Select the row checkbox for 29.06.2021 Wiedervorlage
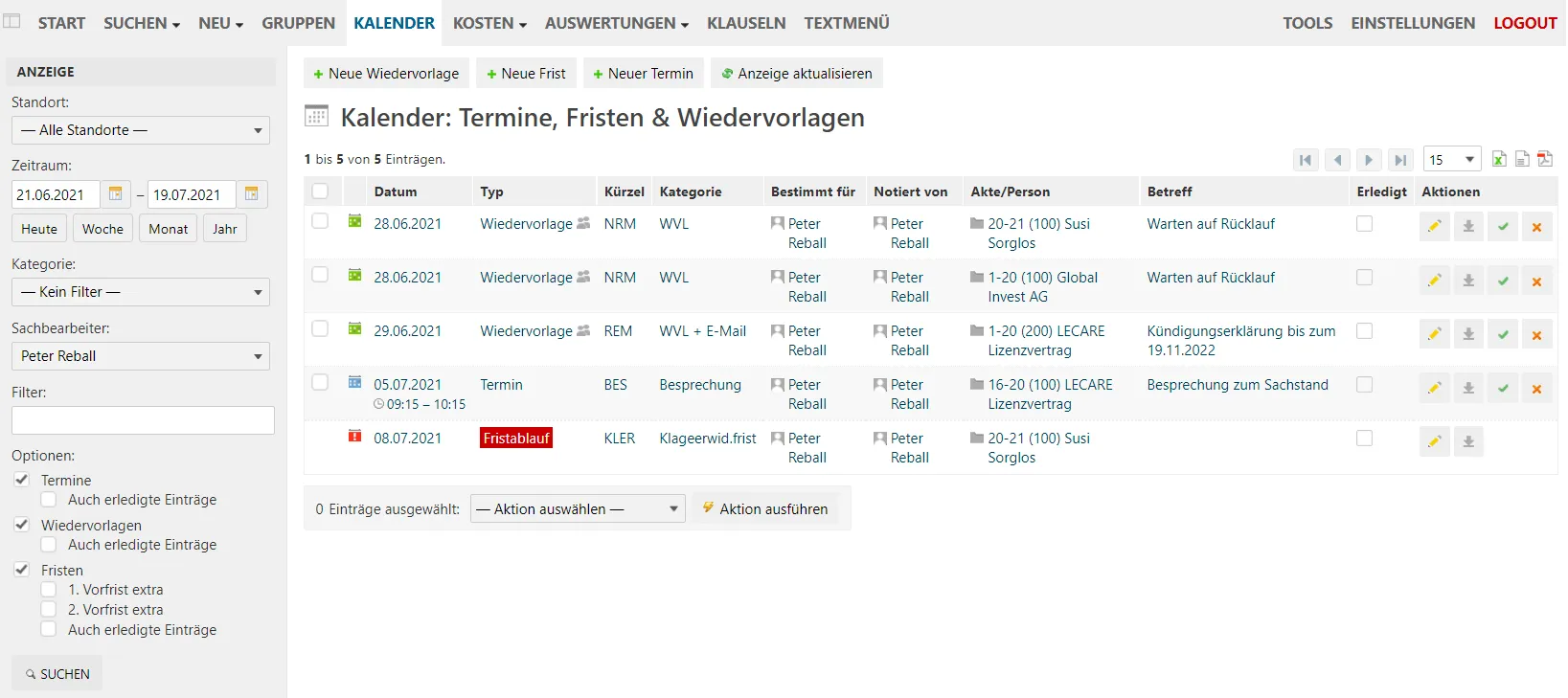 click(320, 328)
